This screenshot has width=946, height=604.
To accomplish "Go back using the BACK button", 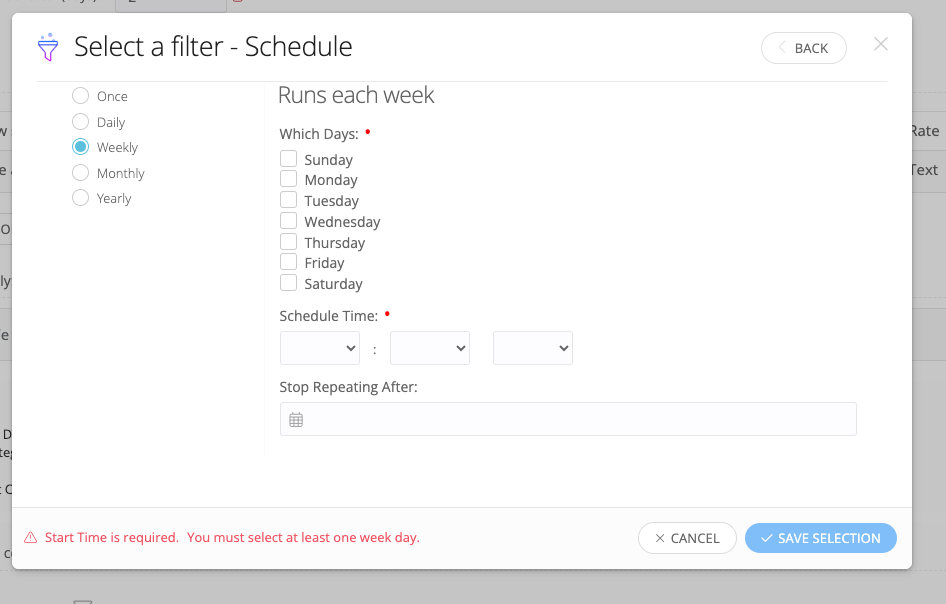I will [x=804, y=48].
